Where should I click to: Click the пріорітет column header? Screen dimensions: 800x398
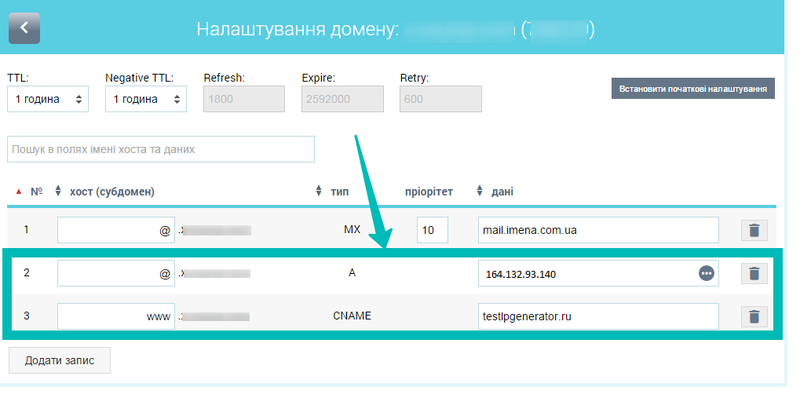click(429, 192)
